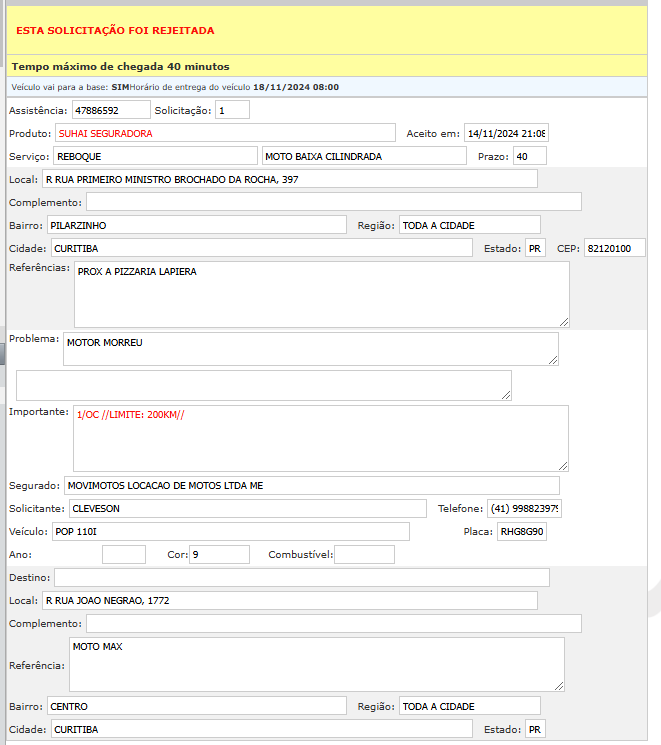This screenshot has height=745, width=661.
Task: Click the Bairro field containing PILARZINHO
Action: (195, 225)
